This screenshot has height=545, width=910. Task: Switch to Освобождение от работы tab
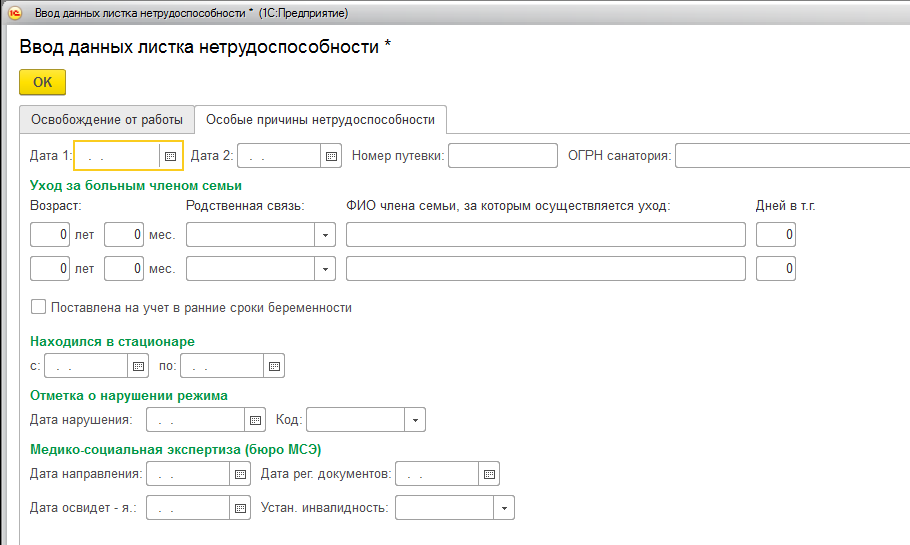[x=106, y=119]
